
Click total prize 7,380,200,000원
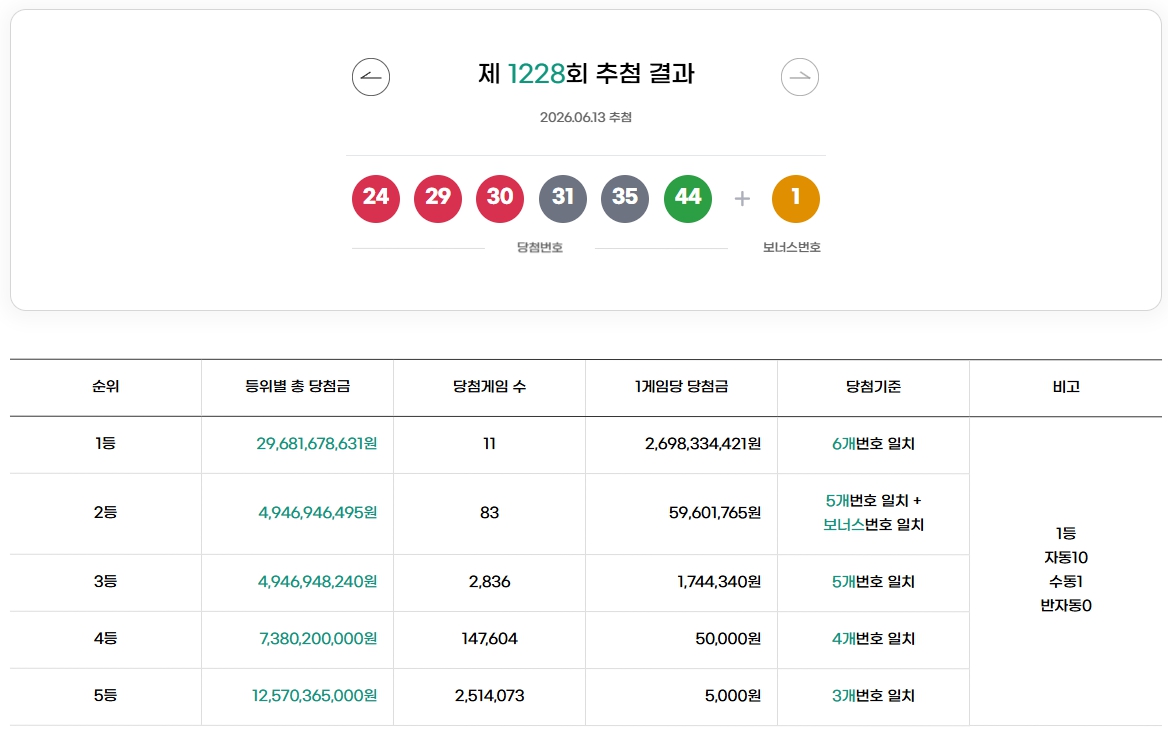[x=318, y=638]
